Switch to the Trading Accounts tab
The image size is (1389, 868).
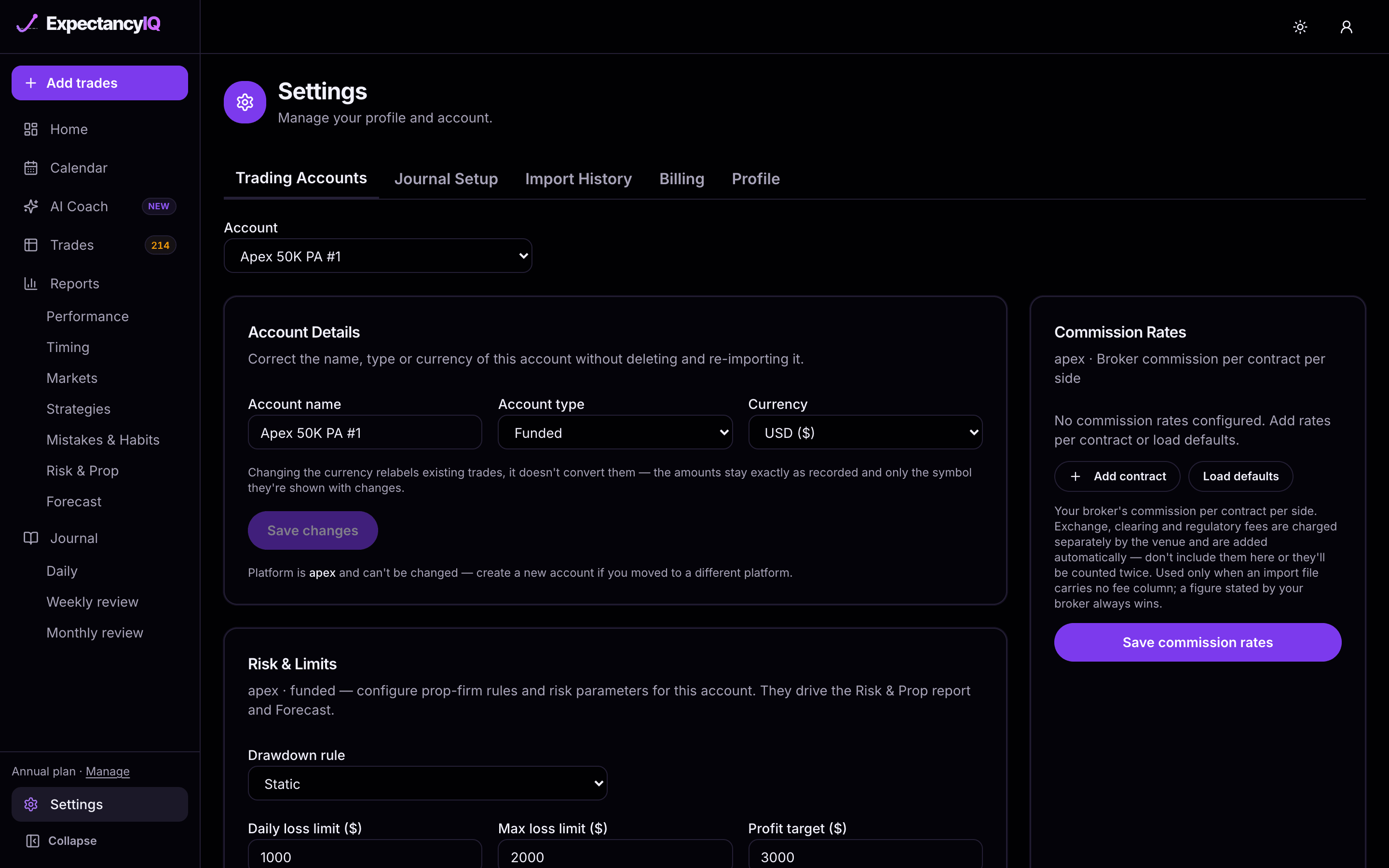(x=301, y=178)
